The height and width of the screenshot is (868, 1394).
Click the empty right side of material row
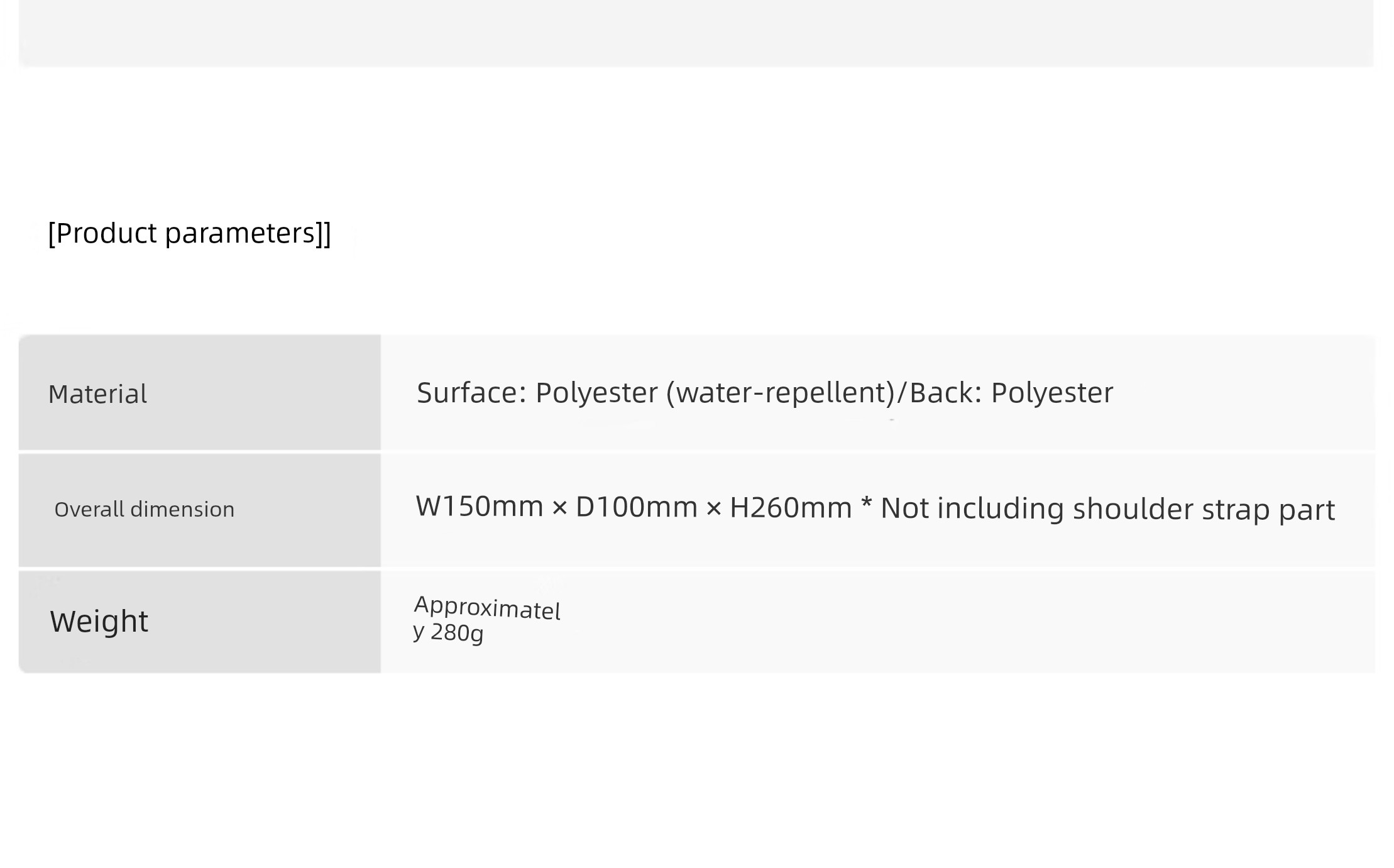[x=1244, y=392]
